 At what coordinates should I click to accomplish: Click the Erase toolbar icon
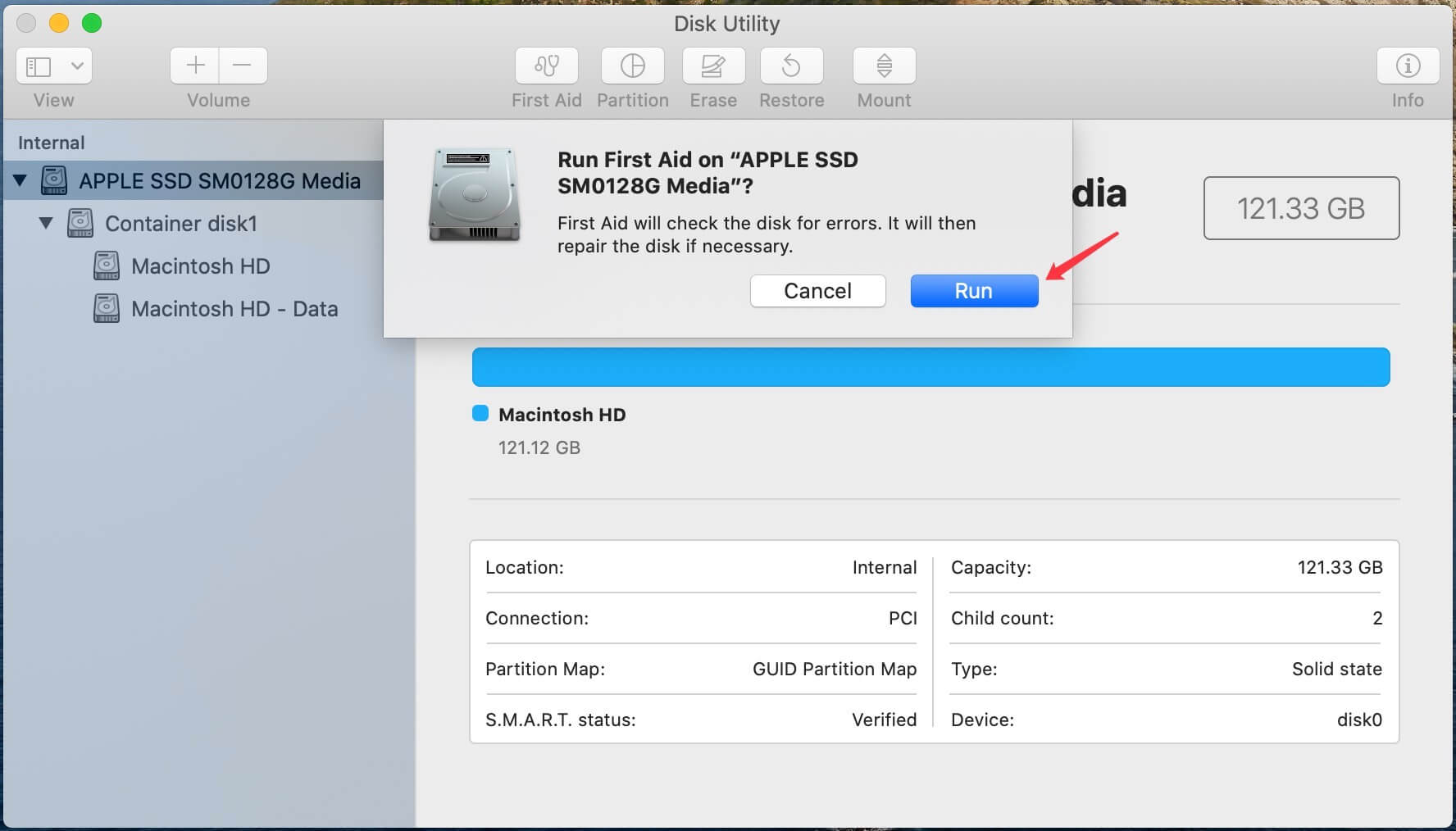point(712,66)
